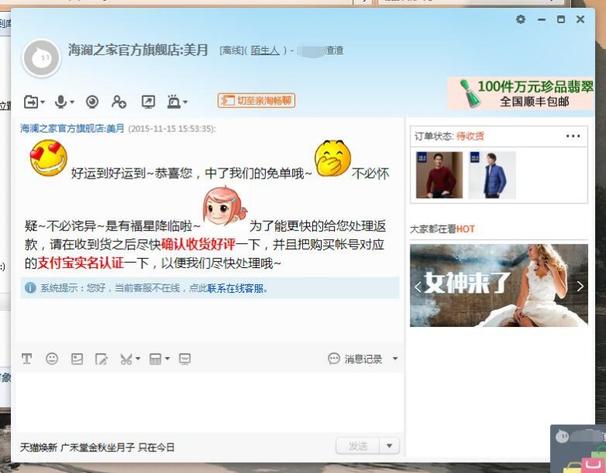Click the heart-eyes emoji in message
606x473 pixels.
pyautogui.click(x=49, y=158)
